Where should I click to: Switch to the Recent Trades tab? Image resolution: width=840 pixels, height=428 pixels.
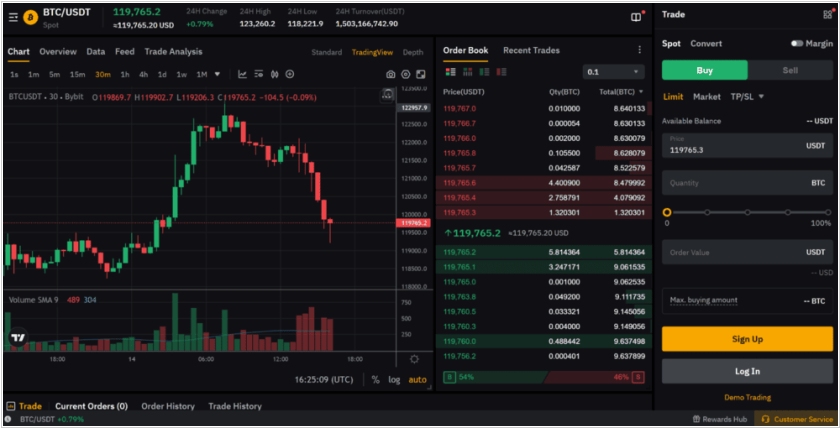[531, 50]
